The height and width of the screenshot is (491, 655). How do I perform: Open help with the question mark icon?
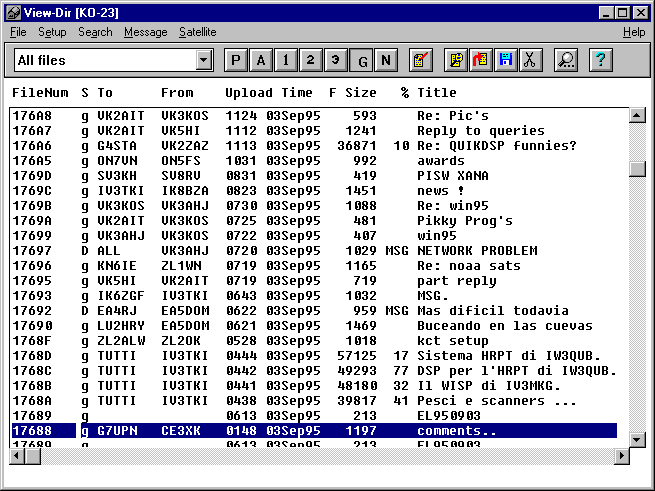(600, 60)
